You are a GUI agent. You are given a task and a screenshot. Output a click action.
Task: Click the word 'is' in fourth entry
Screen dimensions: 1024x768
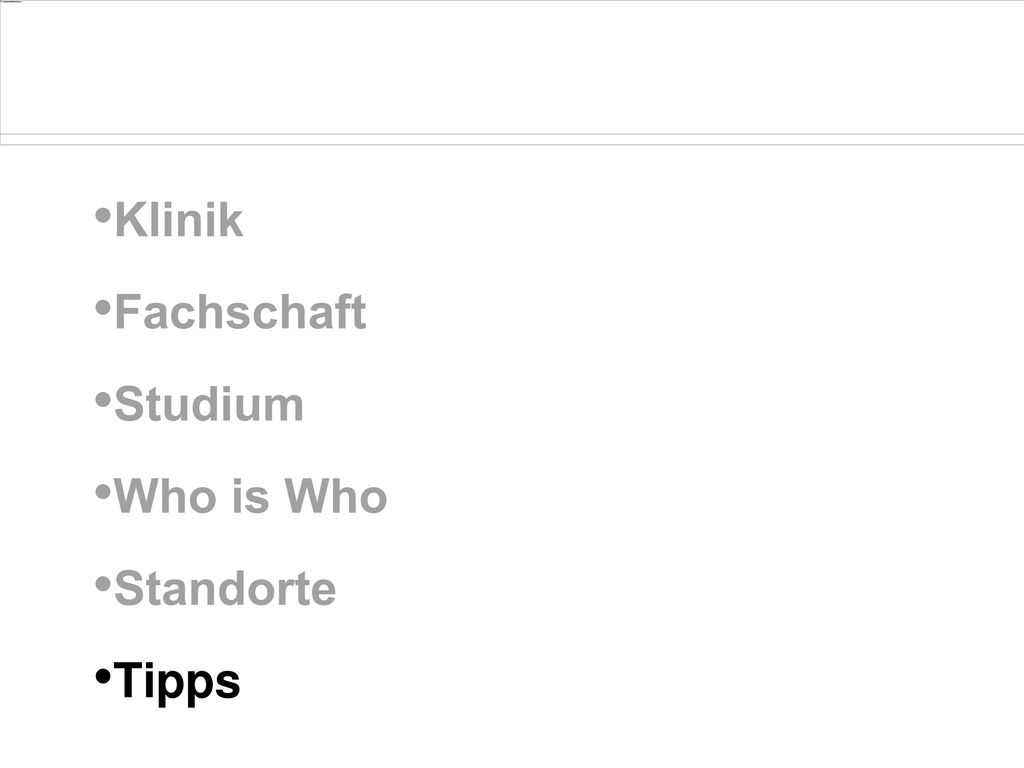(250, 496)
